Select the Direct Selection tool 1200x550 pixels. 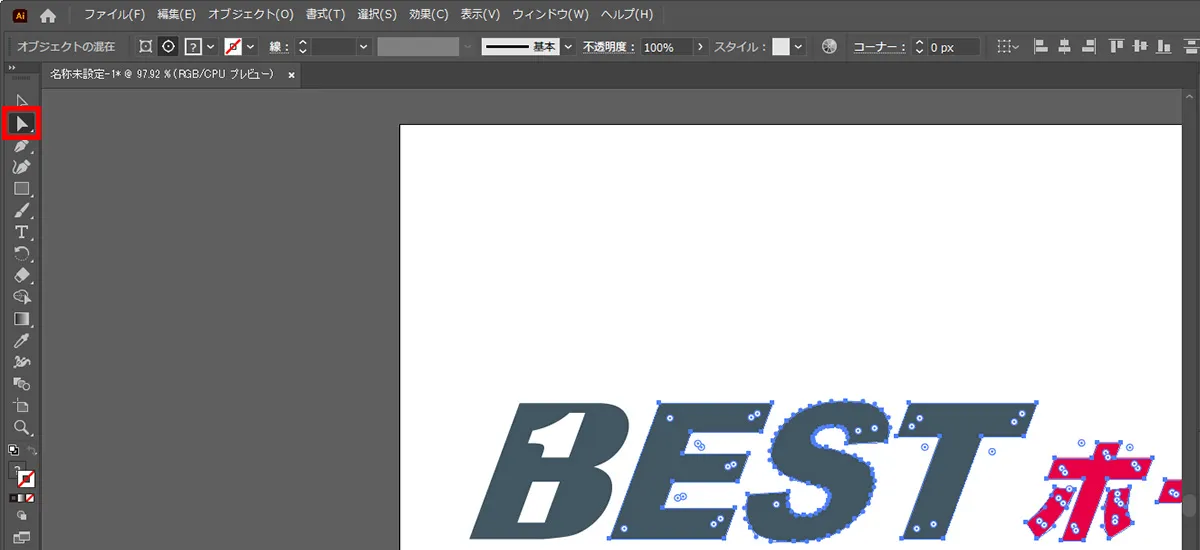click(x=22, y=124)
